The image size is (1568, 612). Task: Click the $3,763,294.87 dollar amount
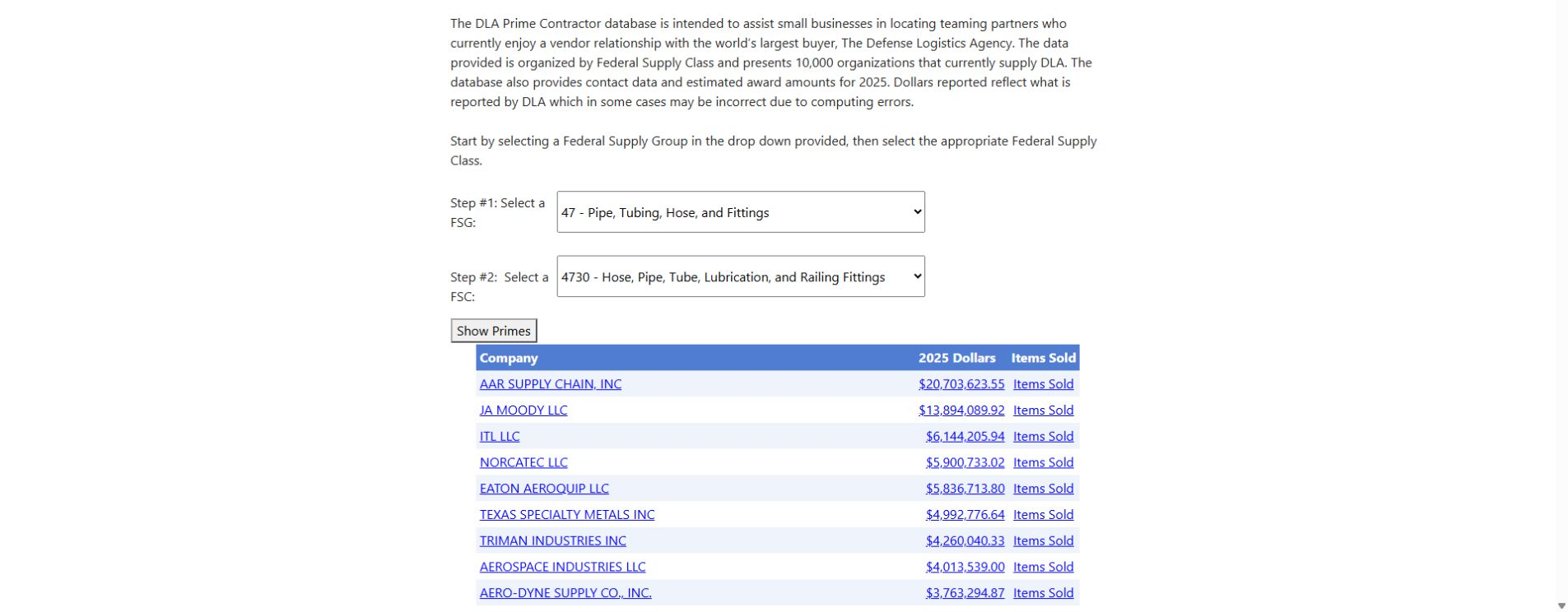[965, 593]
